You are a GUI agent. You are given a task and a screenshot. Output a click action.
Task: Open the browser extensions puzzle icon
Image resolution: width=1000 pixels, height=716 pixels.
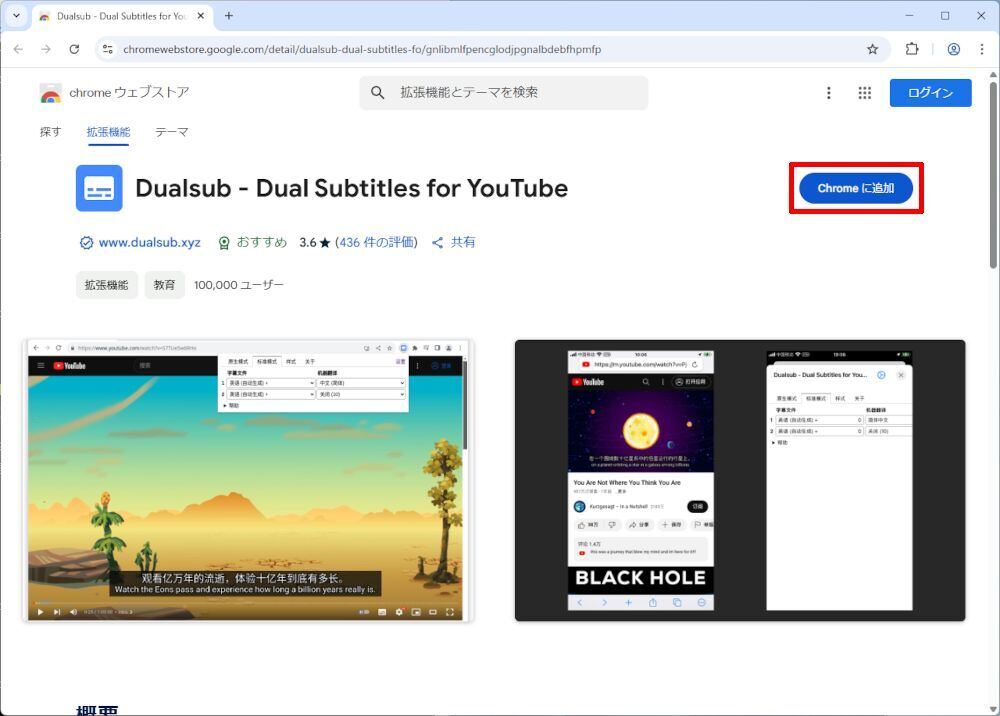(912, 49)
